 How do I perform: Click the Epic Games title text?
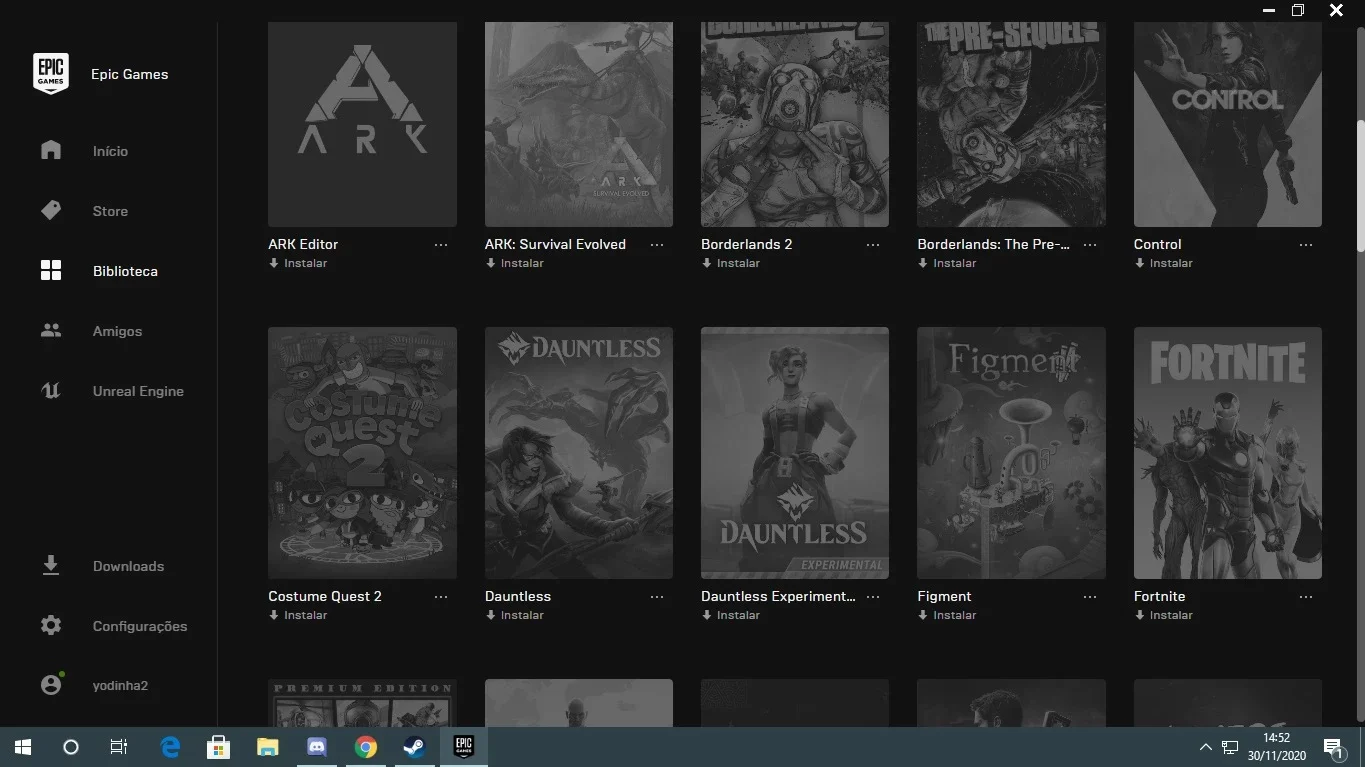click(129, 74)
